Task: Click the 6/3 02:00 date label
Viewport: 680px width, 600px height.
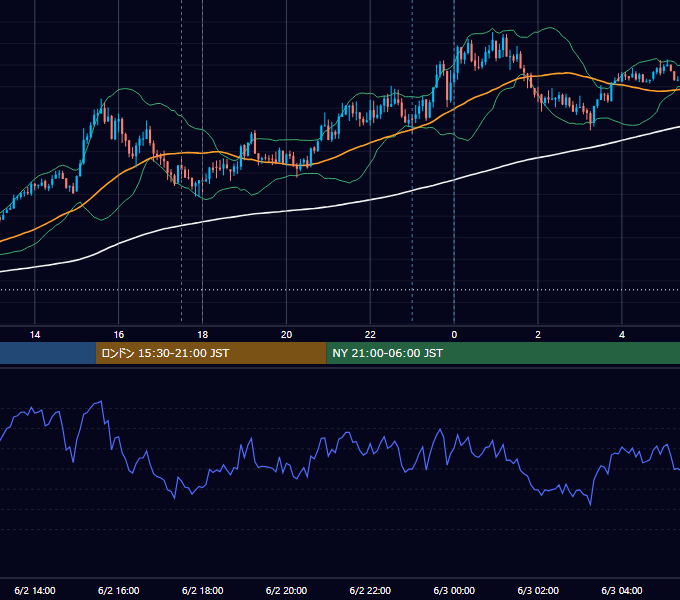Action: pyautogui.click(x=538, y=590)
